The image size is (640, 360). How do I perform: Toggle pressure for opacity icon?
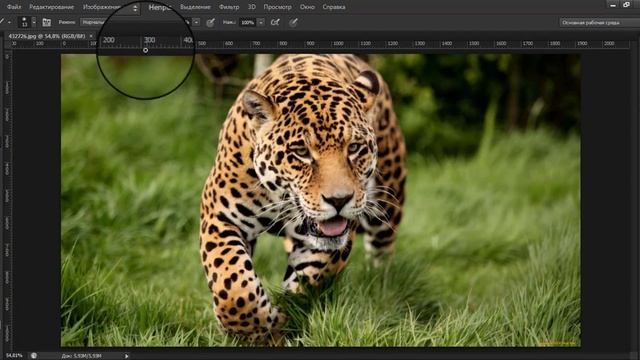pos(210,22)
